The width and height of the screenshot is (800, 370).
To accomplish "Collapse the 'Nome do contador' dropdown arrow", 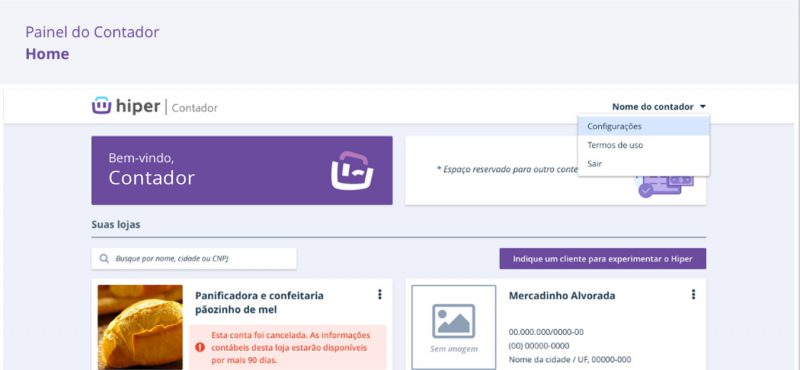I will [703, 107].
